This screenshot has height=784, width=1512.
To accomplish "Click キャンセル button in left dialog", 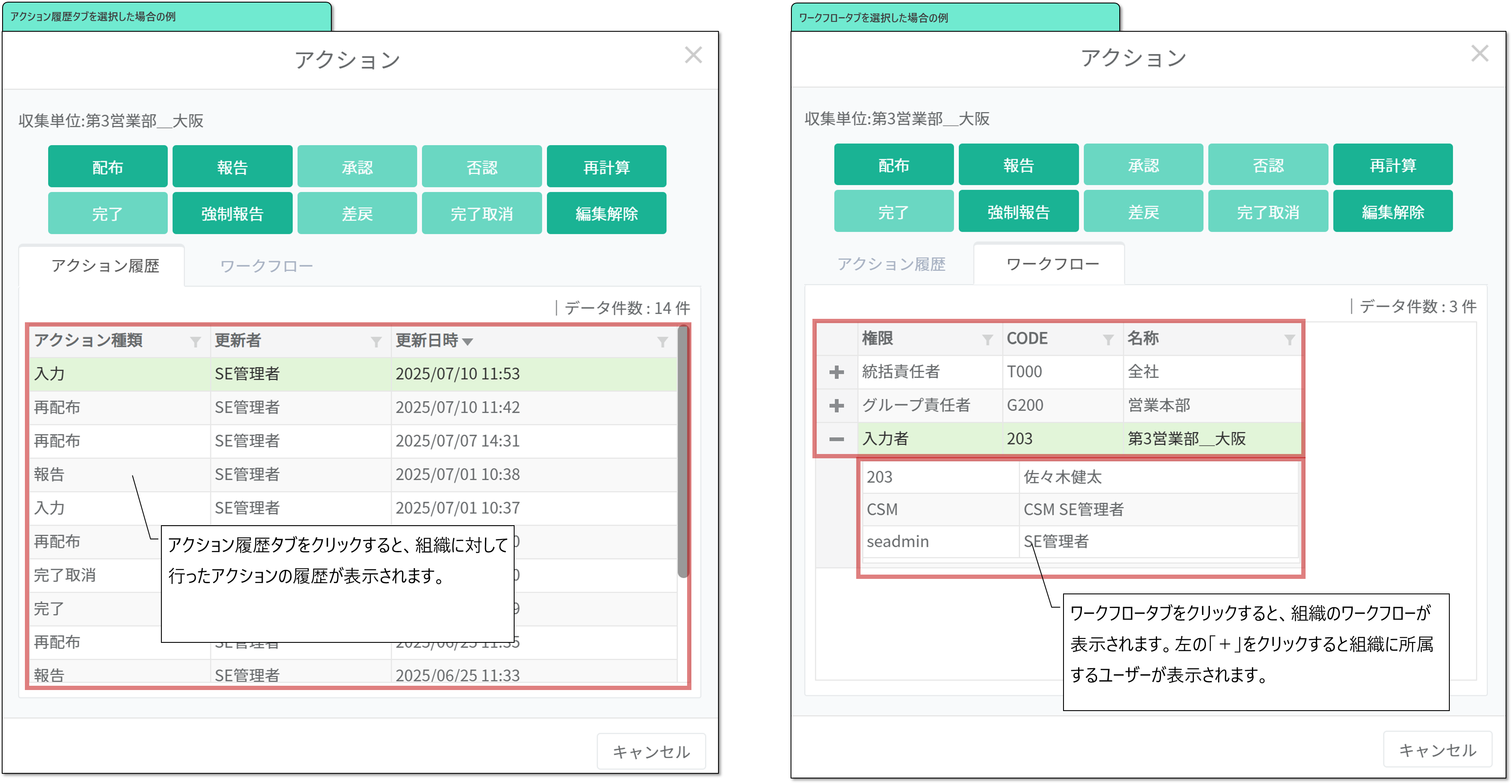I will 651,752.
